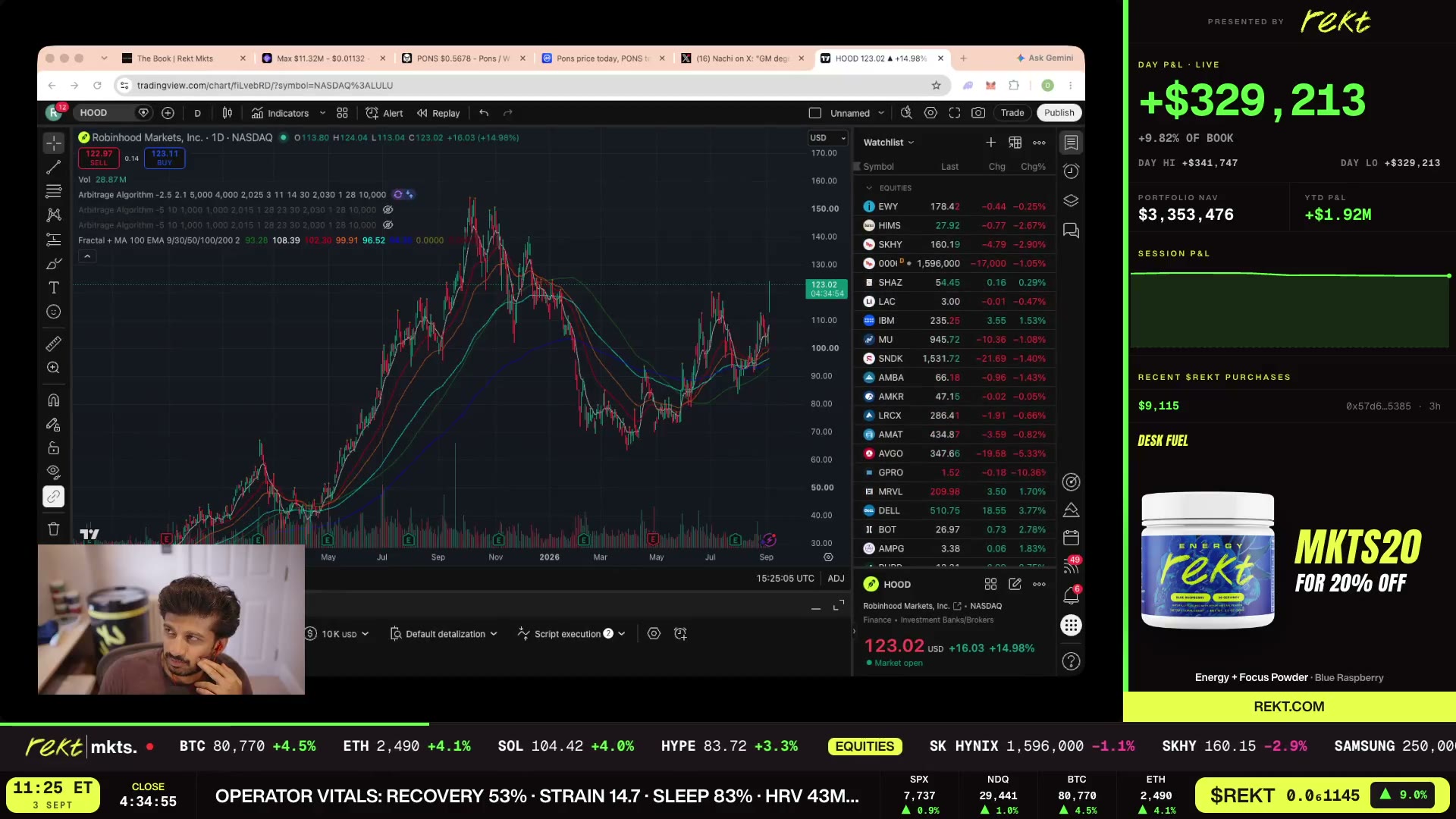Collapse the indicator legend chevron
The image size is (1456, 819).
[x=87, y=257]
